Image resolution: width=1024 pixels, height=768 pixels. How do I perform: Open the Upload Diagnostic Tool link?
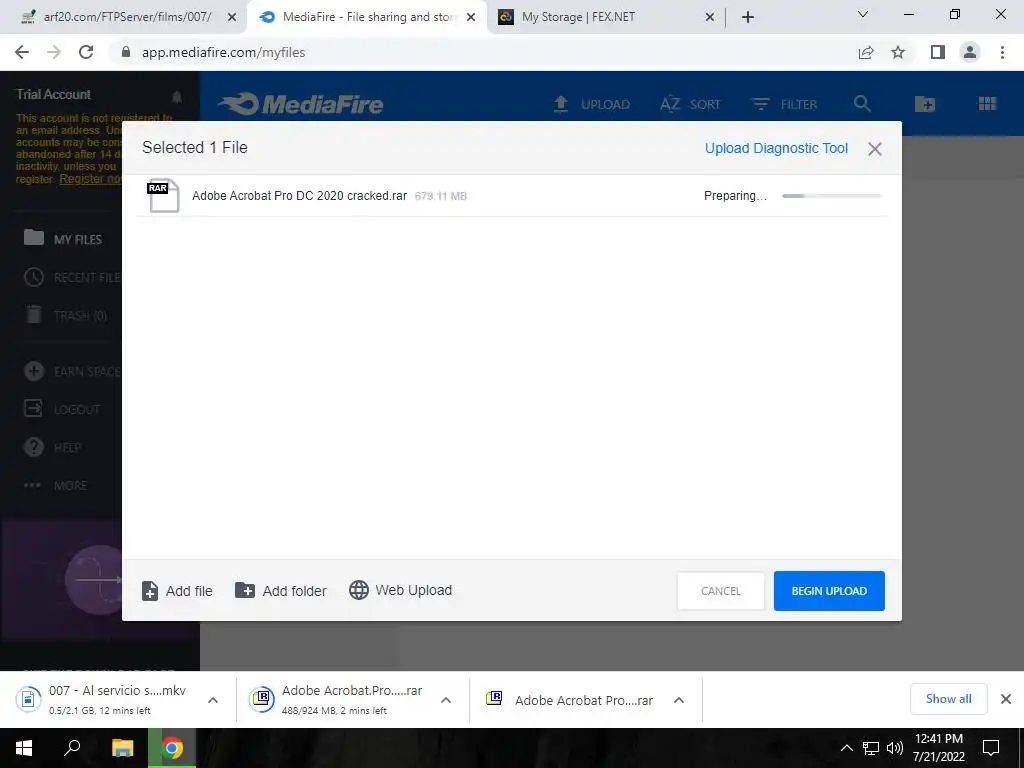tap(776, 148)
